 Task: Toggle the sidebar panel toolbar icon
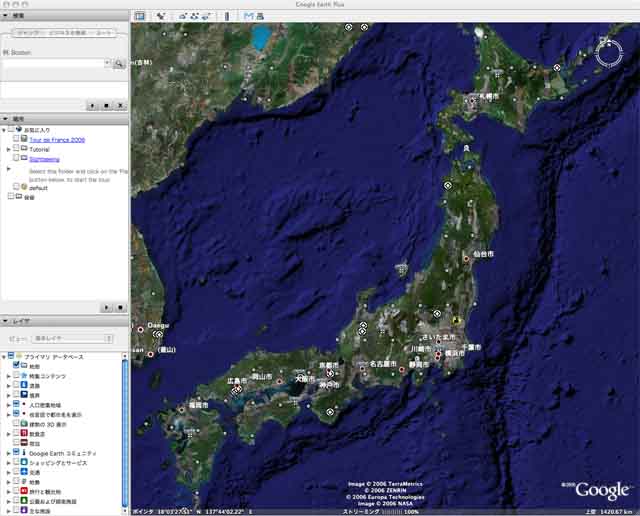point(140,16)
